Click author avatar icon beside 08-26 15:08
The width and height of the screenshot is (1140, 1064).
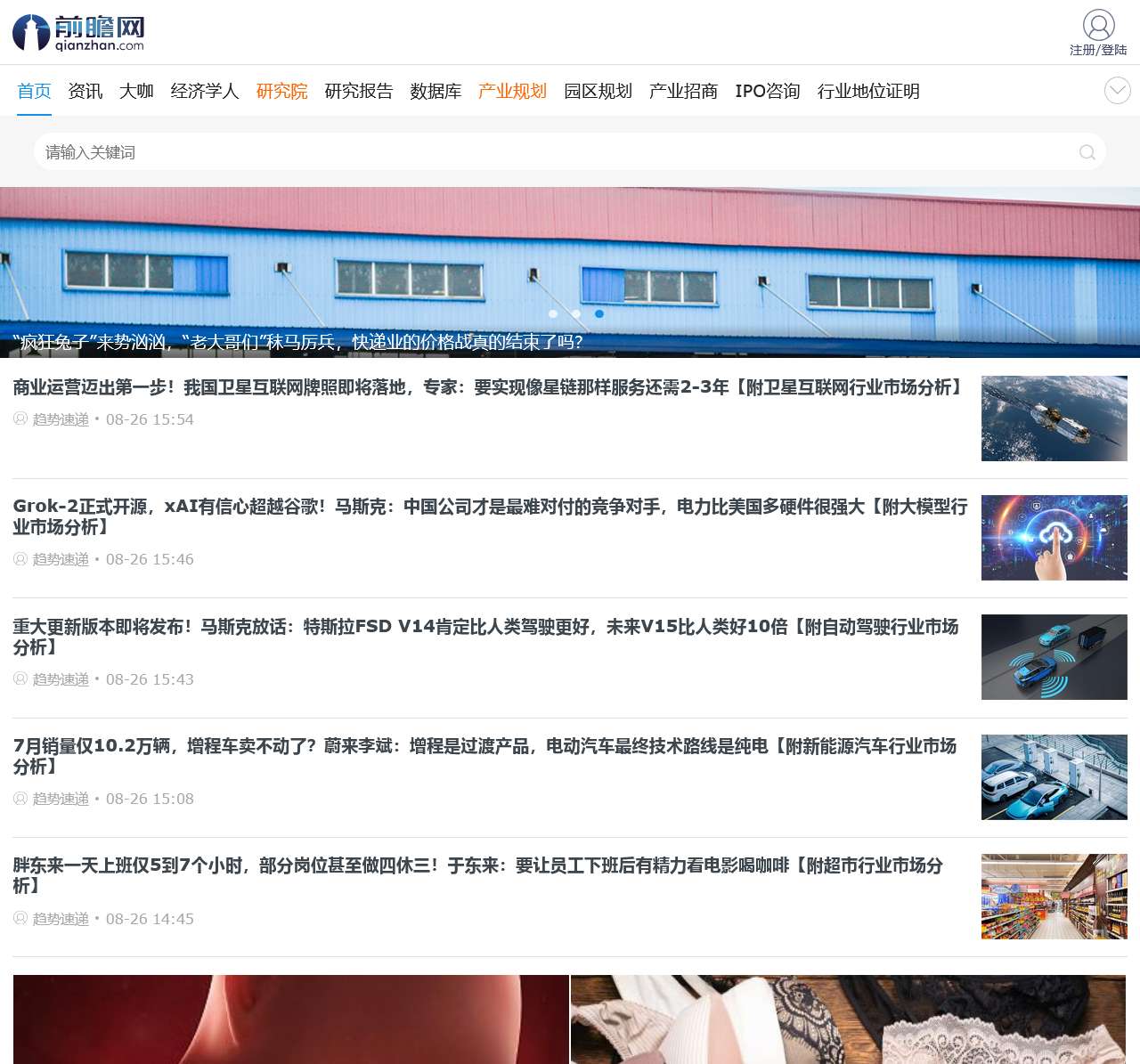coord(20,798)
